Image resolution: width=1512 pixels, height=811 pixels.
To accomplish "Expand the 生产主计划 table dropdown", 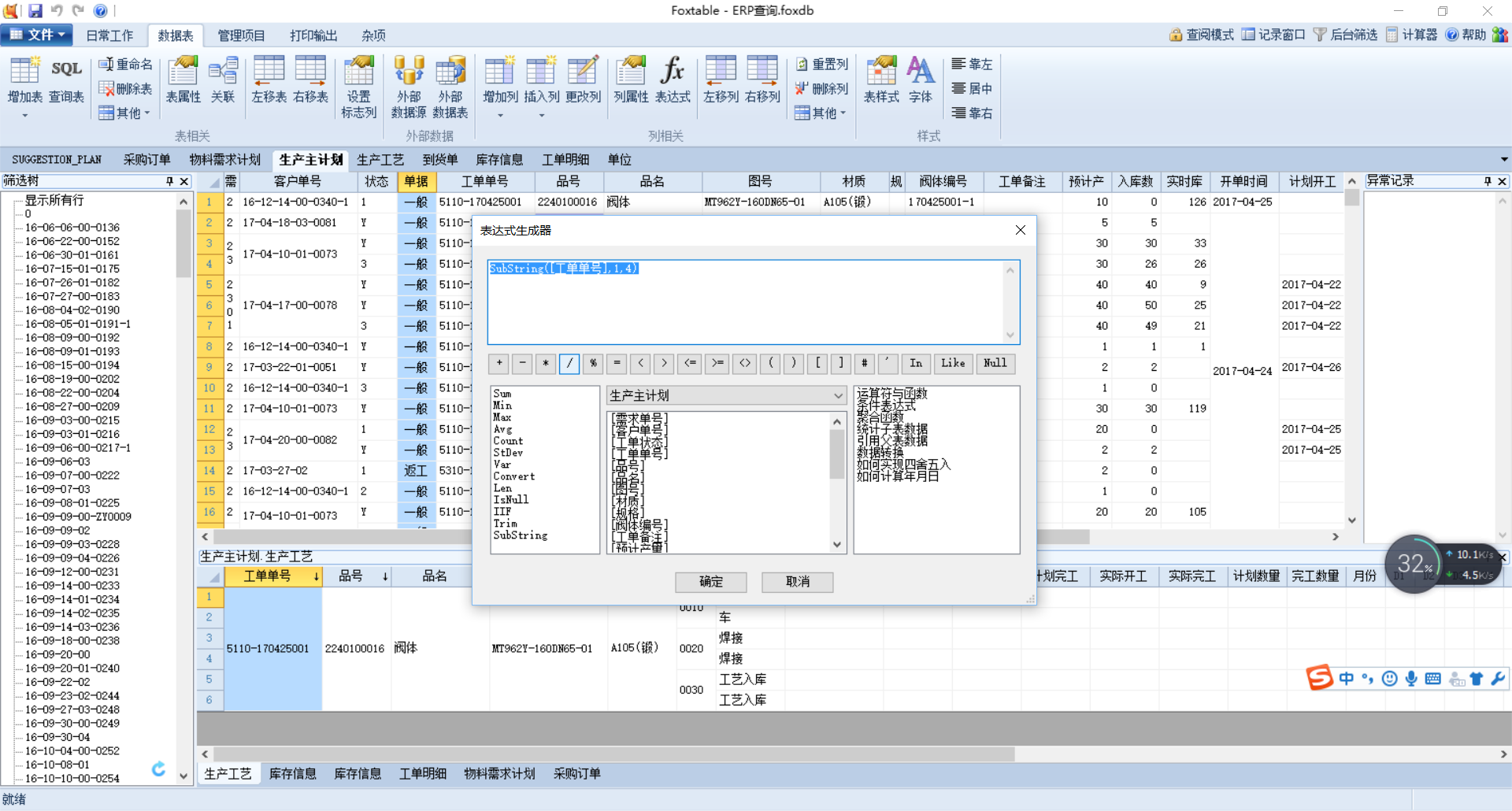I will click(837, 395).
